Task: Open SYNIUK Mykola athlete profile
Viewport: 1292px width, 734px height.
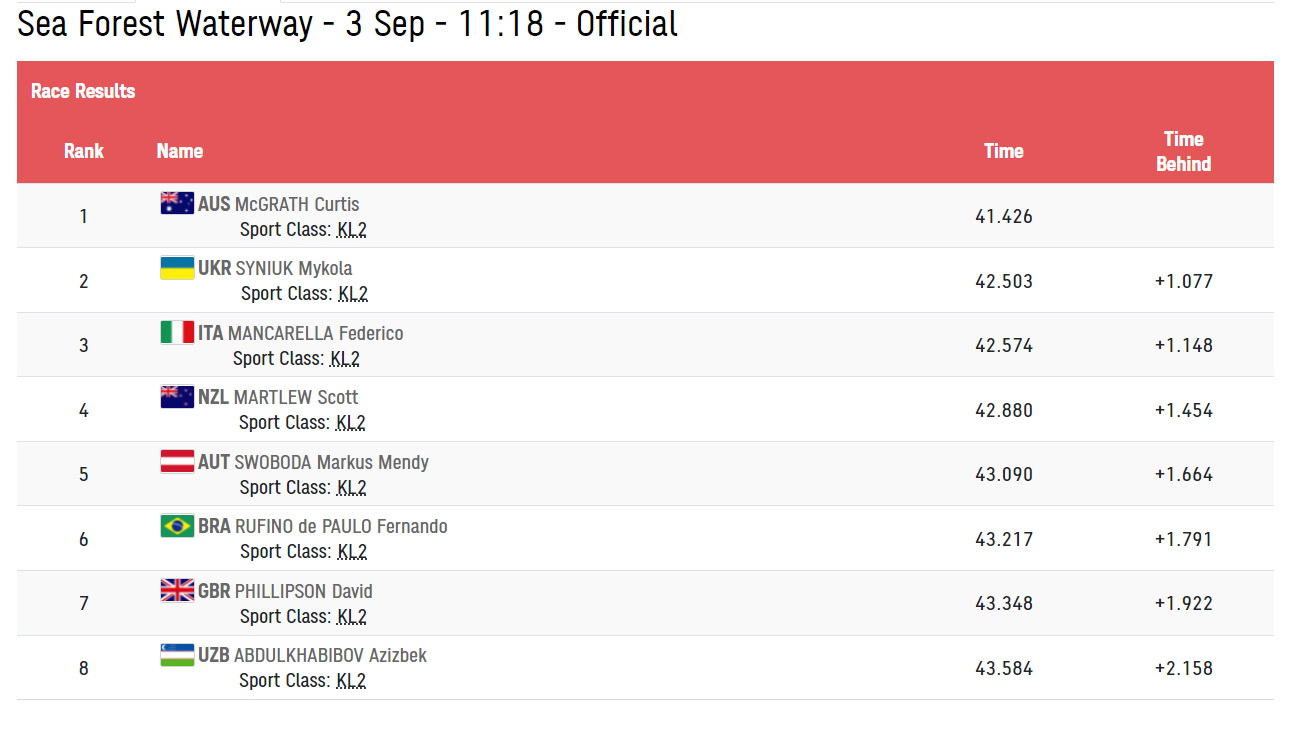Action: 293,268
